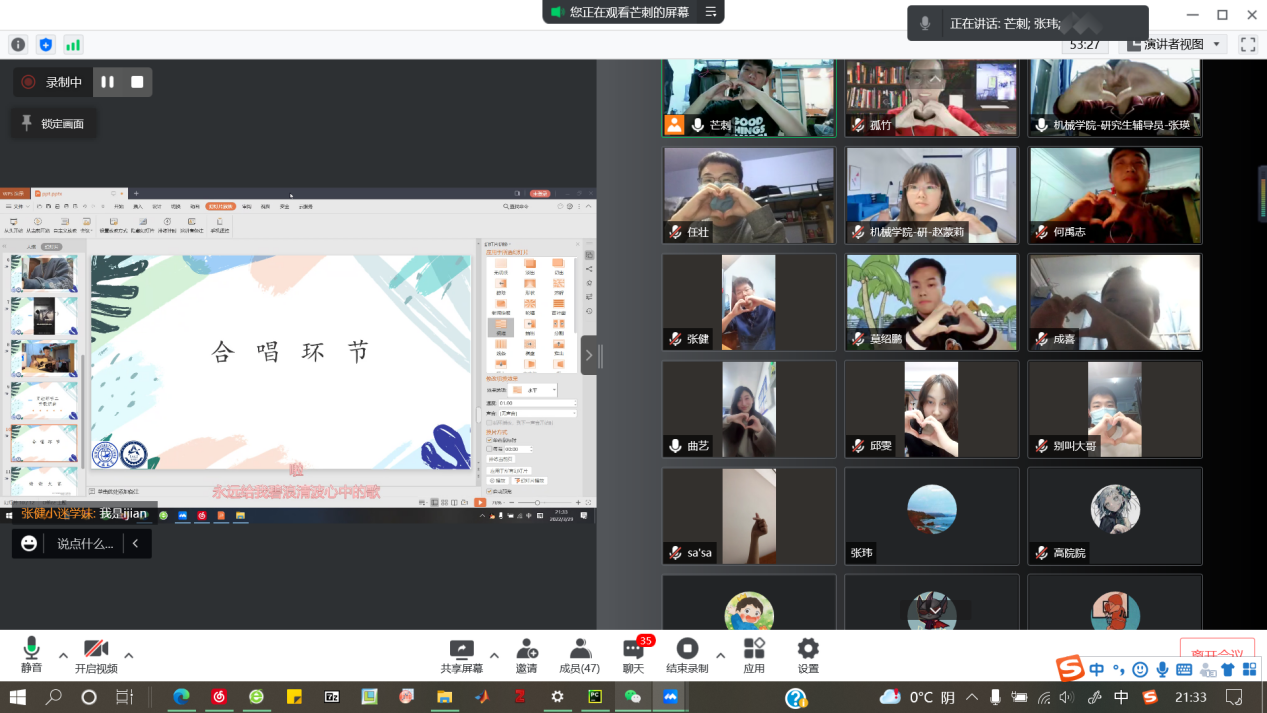Open meeting 设置 settings
The image size is (1267, 713).
click(808, 655)
